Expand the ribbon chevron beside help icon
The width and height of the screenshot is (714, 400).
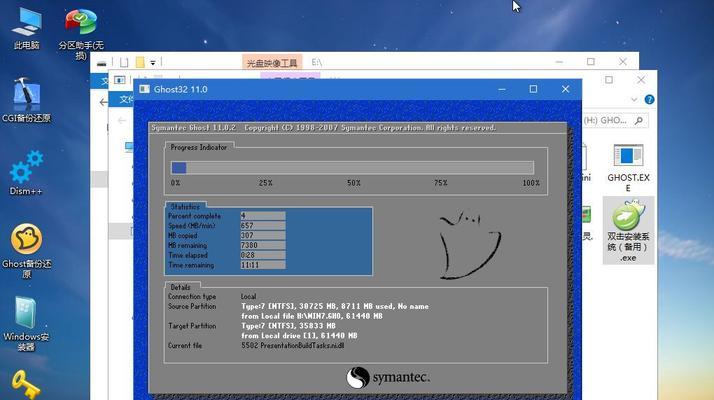(x=634, y=99)
